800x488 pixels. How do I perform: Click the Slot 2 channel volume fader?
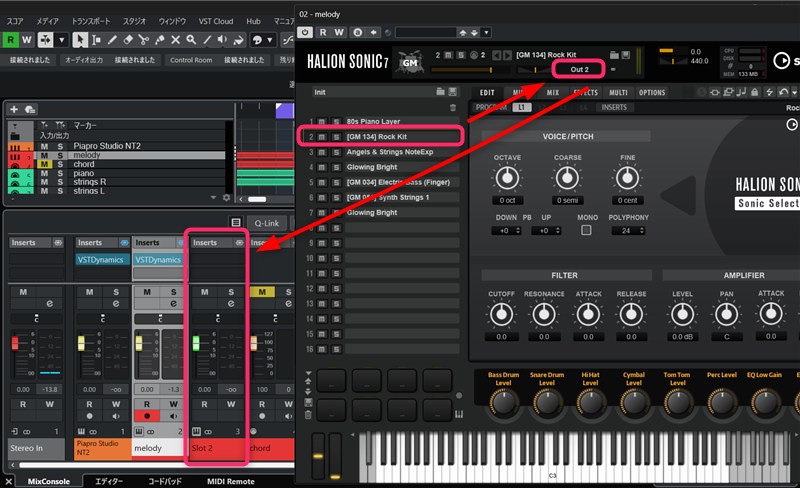(x=196, y=343)
